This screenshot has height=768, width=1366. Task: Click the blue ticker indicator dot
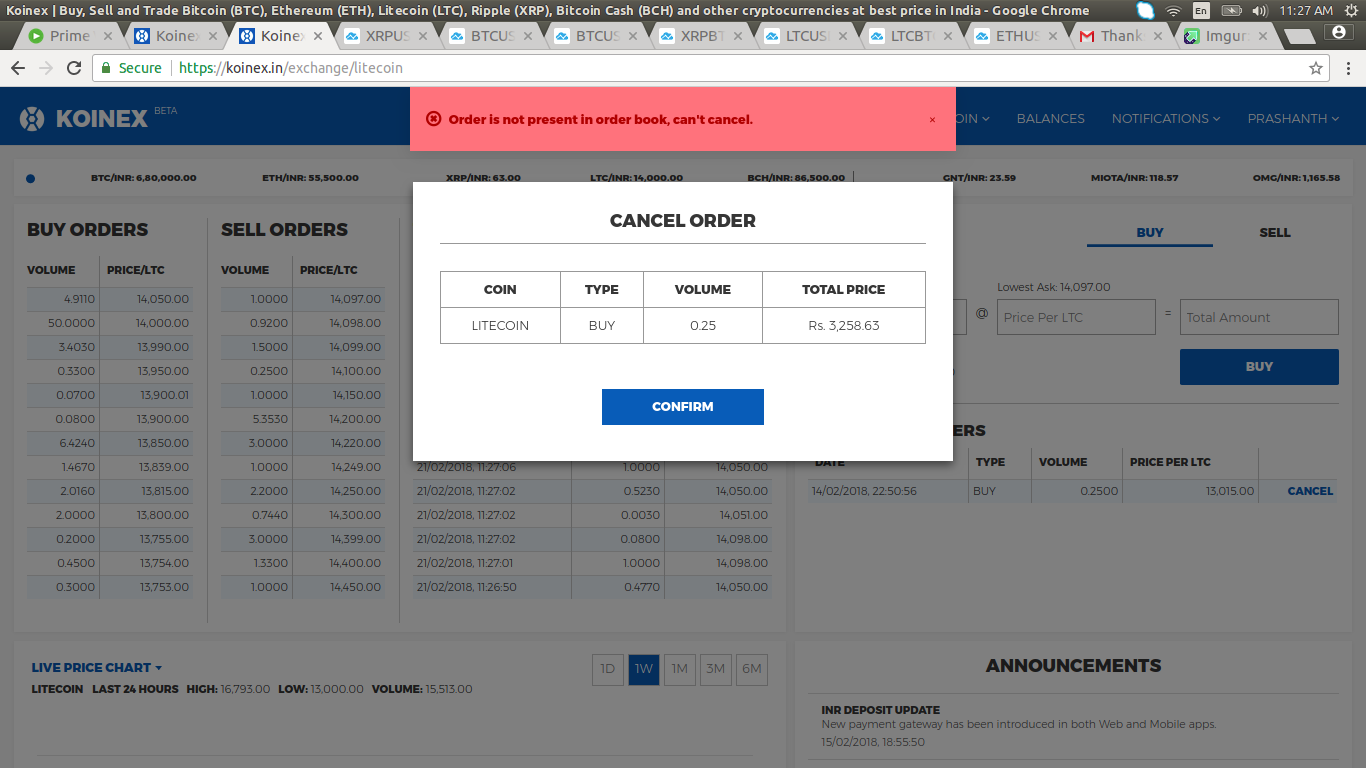click(x=30, y=179)
